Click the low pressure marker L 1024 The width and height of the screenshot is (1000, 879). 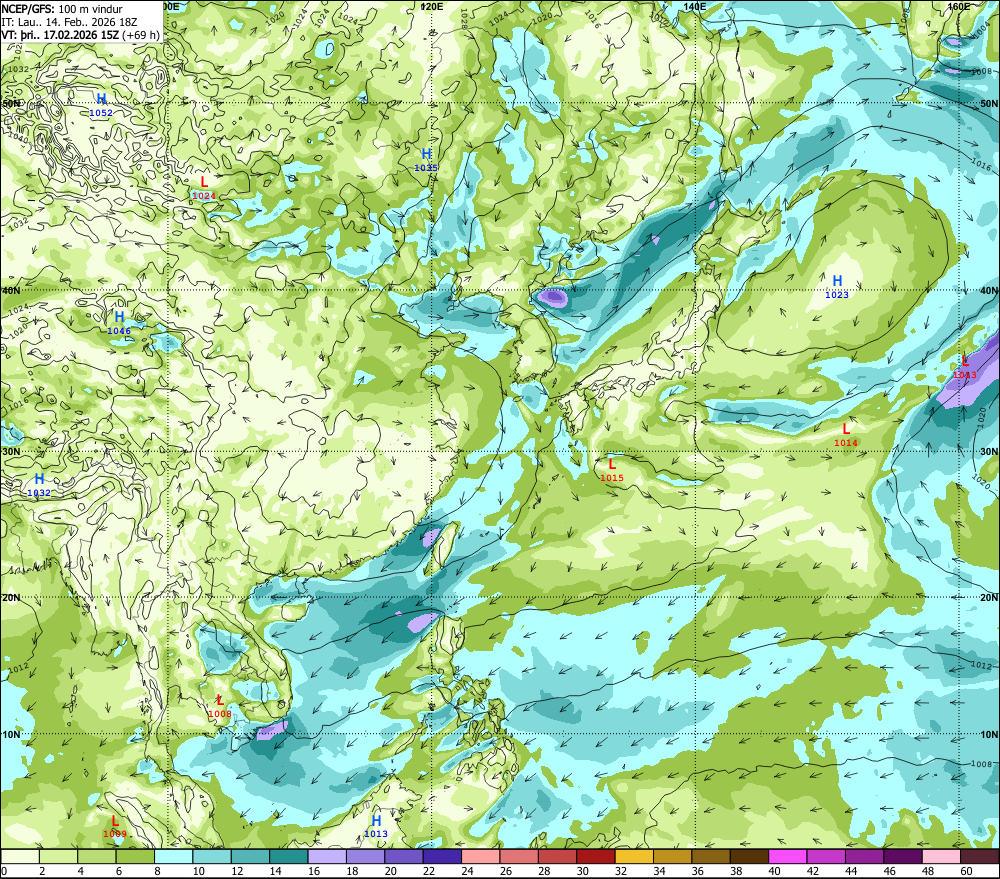204,188
